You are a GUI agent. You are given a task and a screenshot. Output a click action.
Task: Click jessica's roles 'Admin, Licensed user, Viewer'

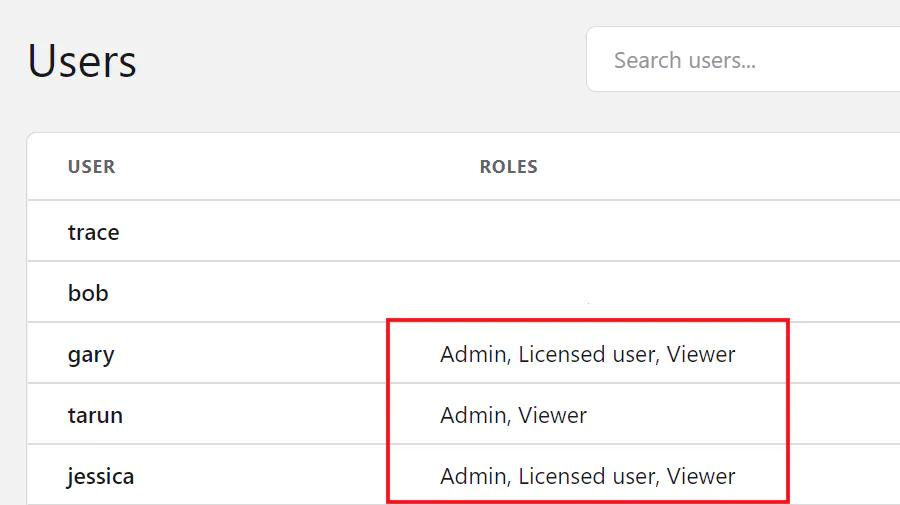[x=587, y=476]
